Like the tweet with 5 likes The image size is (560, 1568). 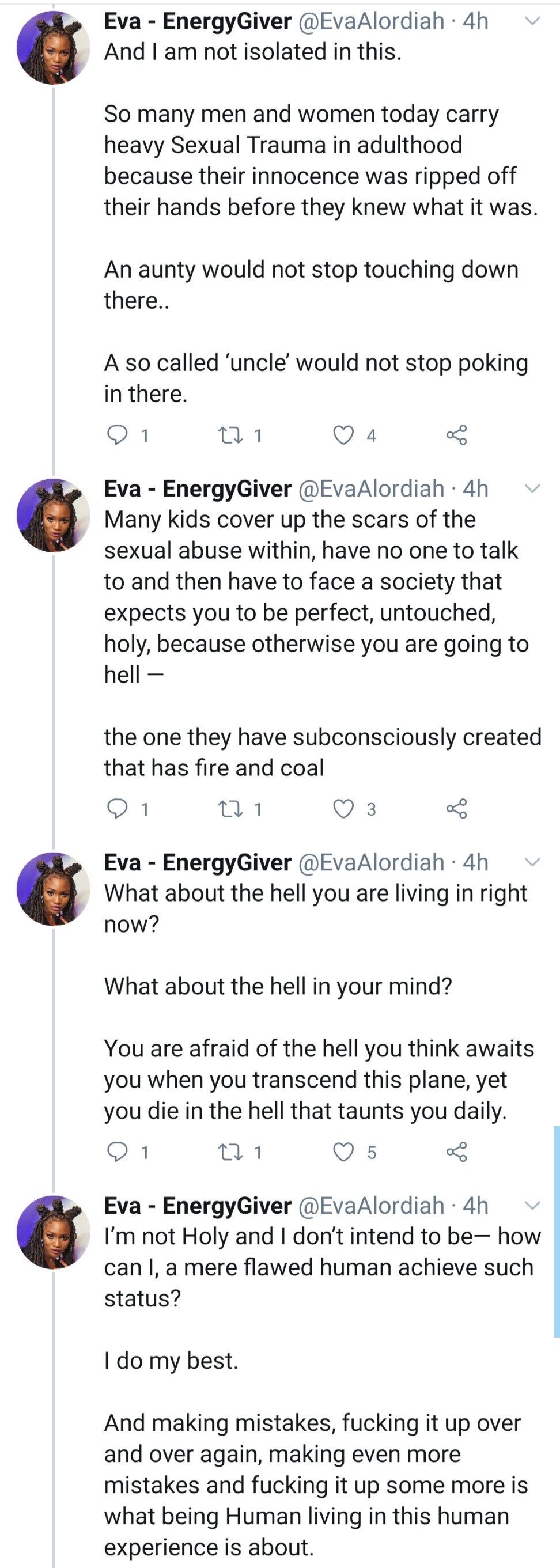pos(343,1151)
